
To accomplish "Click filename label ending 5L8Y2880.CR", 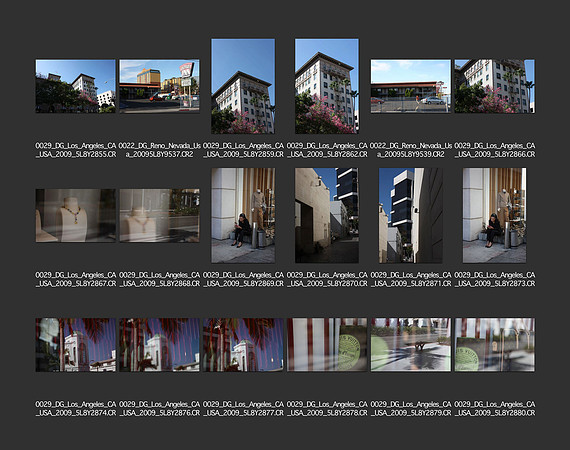I will (x=494, y=409).
